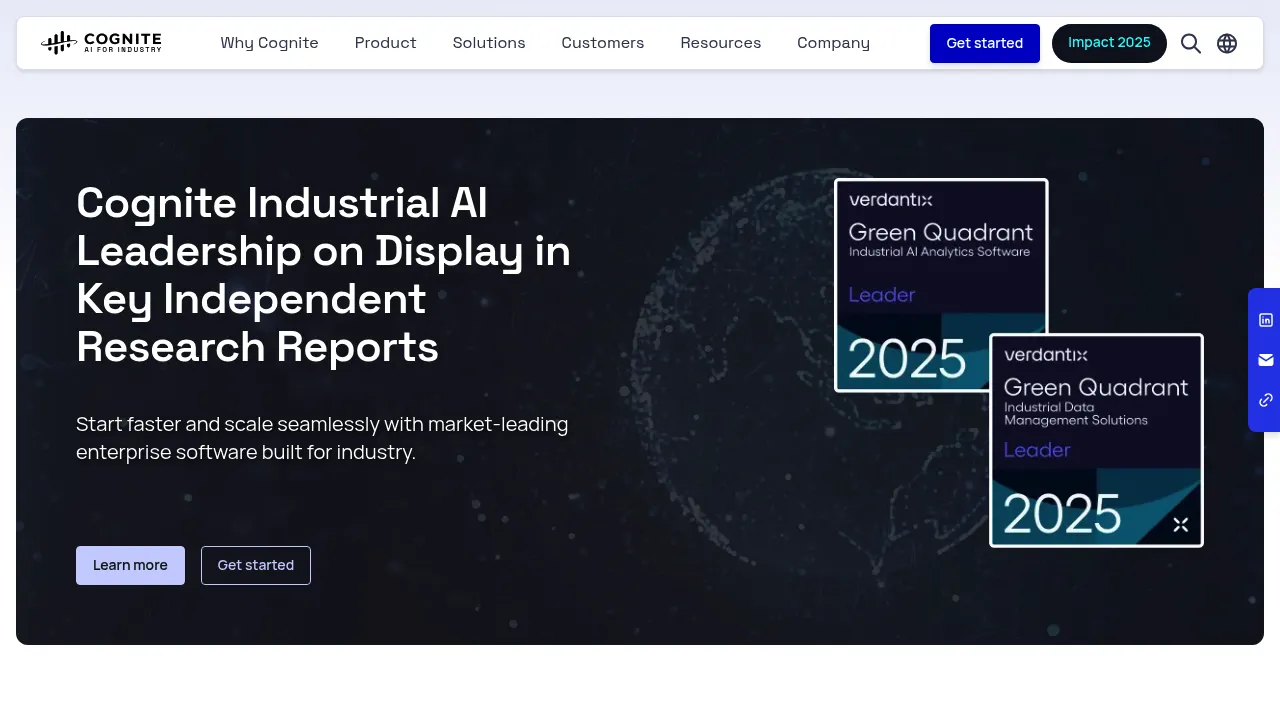Open the Company menu item
The width and height of the screenshot is (1280, 720).
tap(834, 43)
